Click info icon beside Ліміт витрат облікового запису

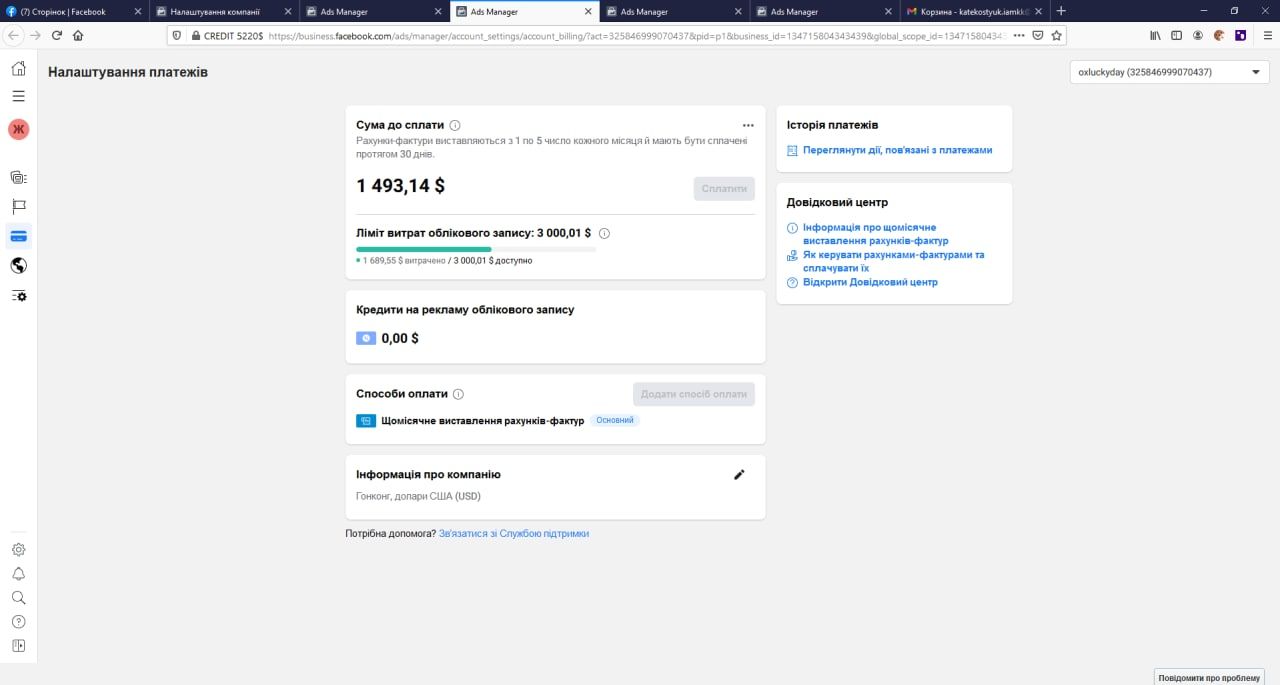coord(604,233)
